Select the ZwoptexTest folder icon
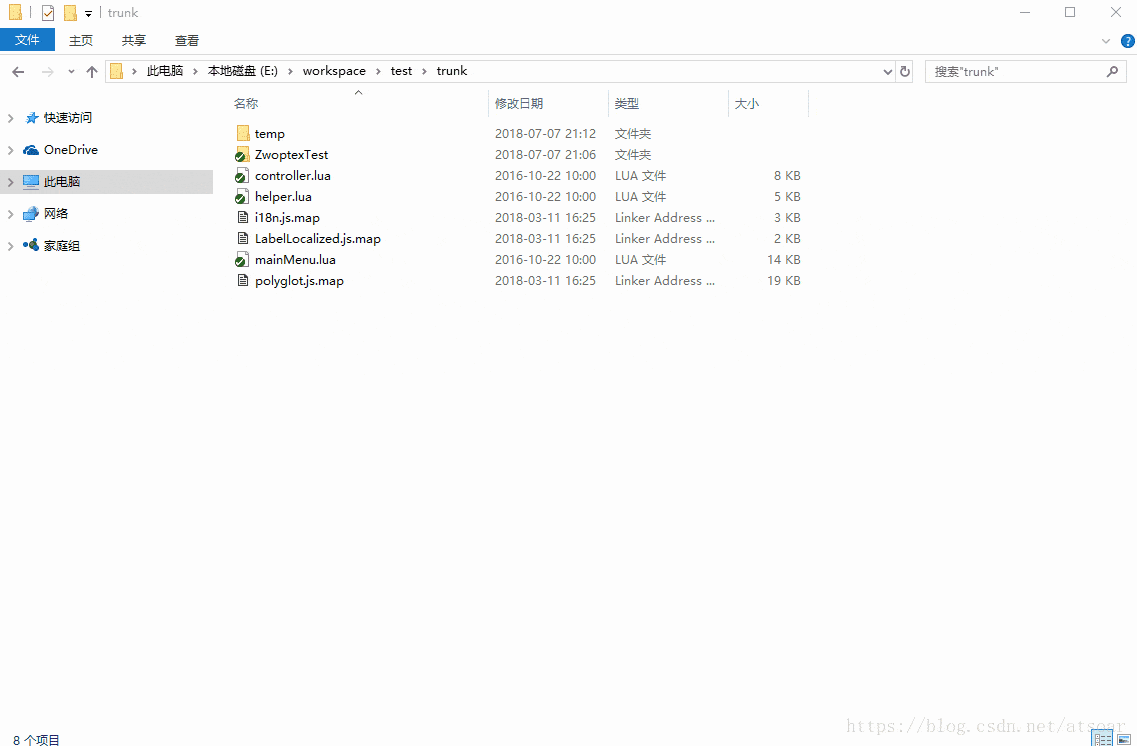 [242, 154]
